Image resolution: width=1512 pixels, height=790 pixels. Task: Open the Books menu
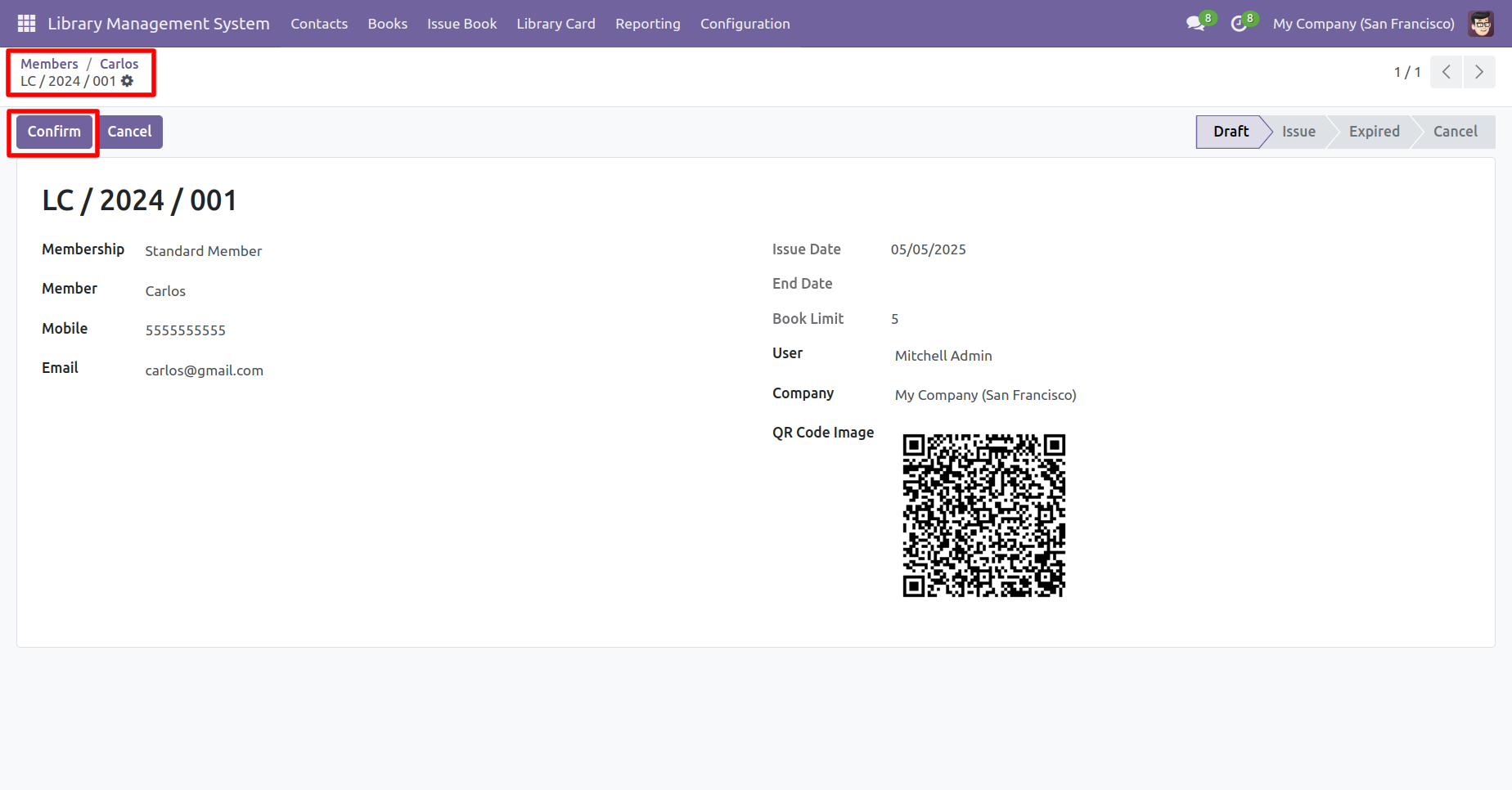pyautogui.click(x=387, y=24)
